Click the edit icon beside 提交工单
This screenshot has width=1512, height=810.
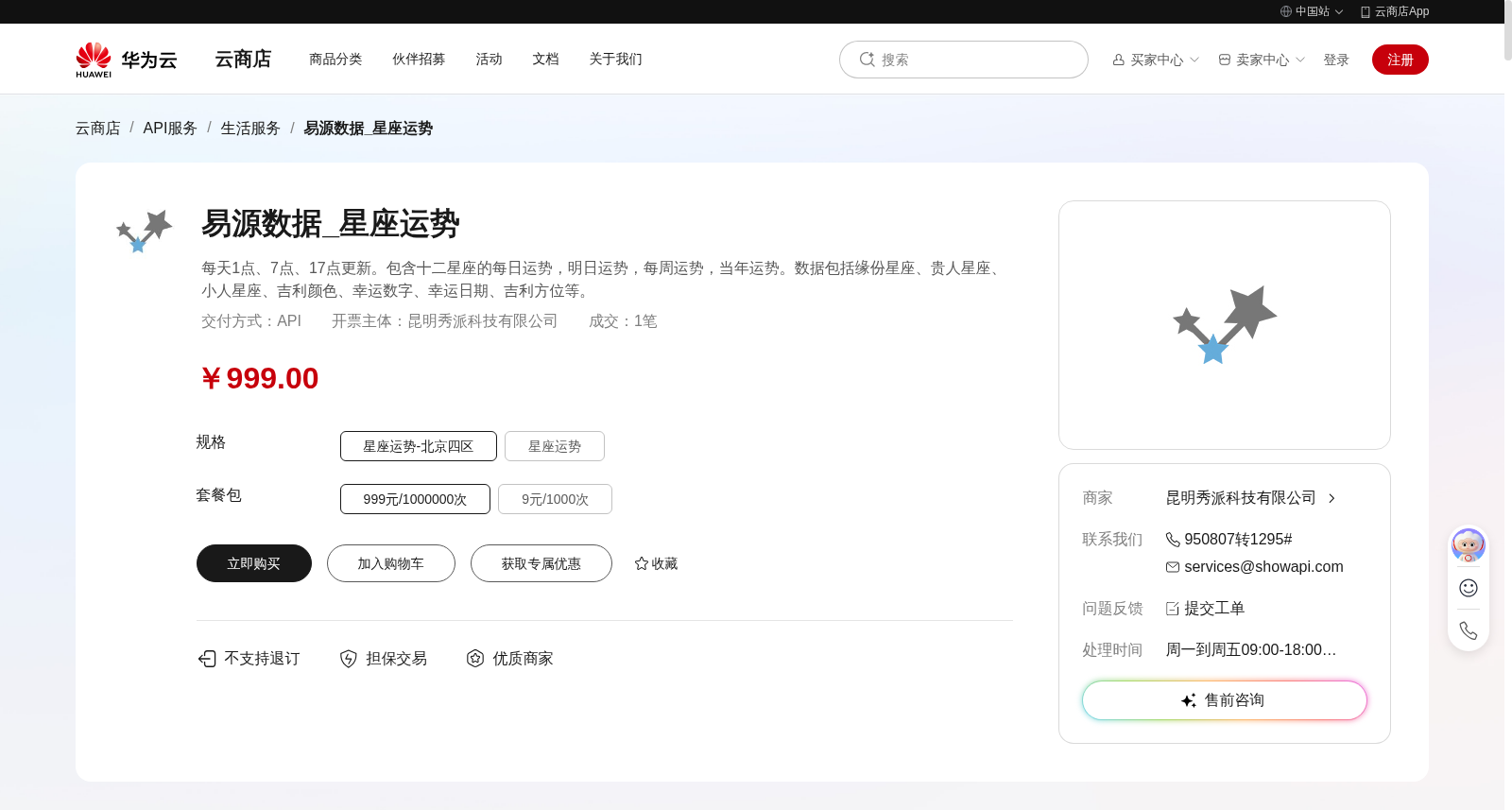click(1173, 609)
